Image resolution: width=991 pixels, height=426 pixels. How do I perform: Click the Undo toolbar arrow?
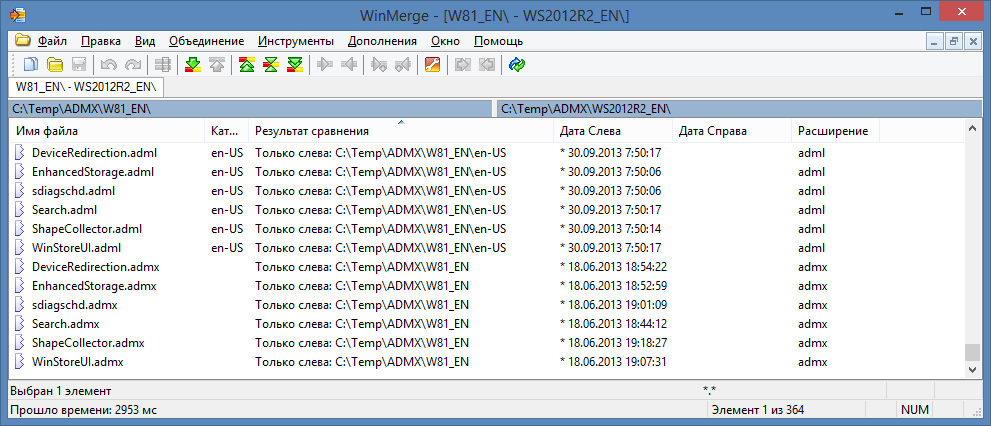pyautogui.click(x=109, y=64)
